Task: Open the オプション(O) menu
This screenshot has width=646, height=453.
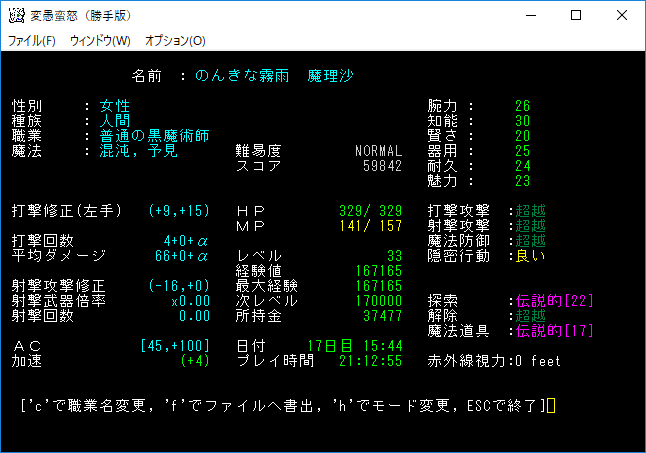Action: coord(175,41)
